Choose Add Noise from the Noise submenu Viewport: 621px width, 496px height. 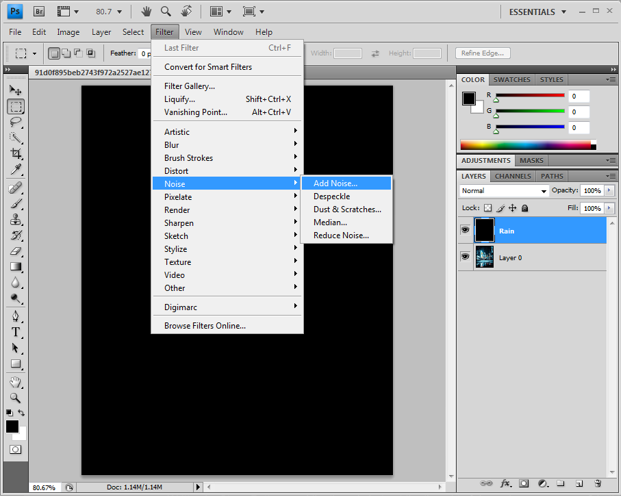coord(335,184)
